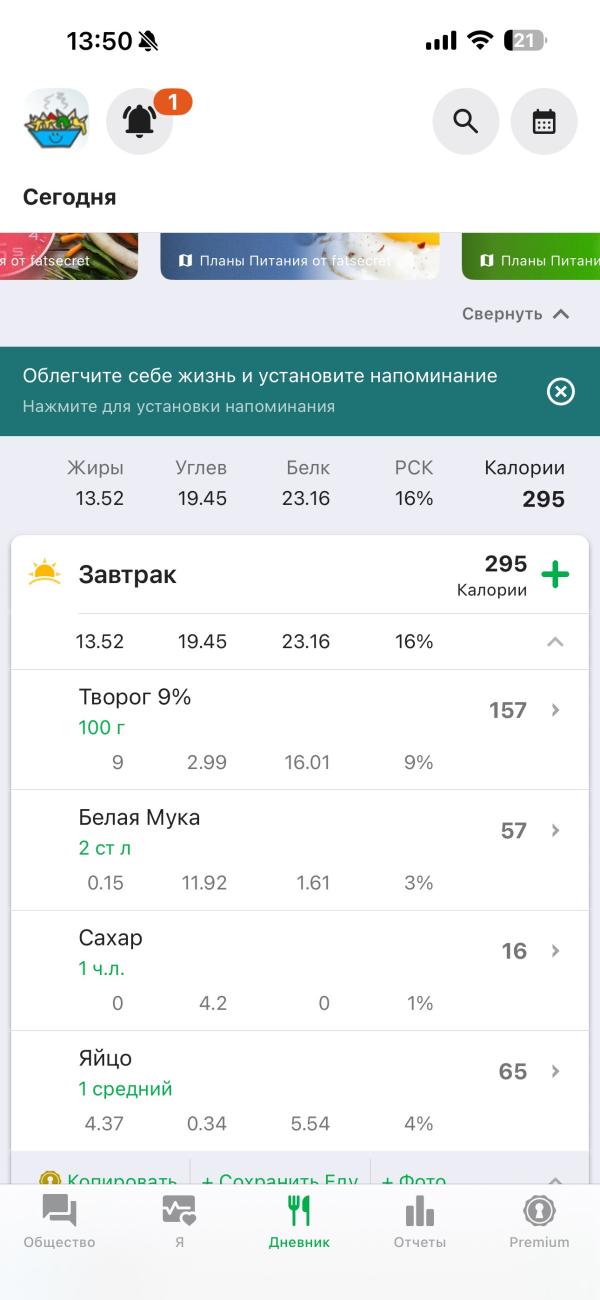Add food to Завтрак with plus

pos(555,574)
